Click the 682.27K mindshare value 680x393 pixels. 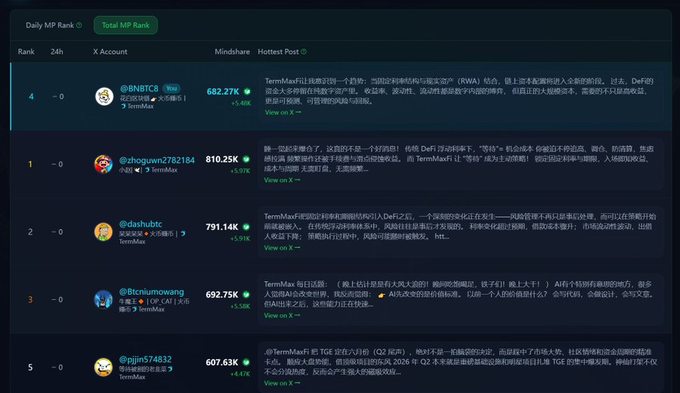tap(223, 92)
